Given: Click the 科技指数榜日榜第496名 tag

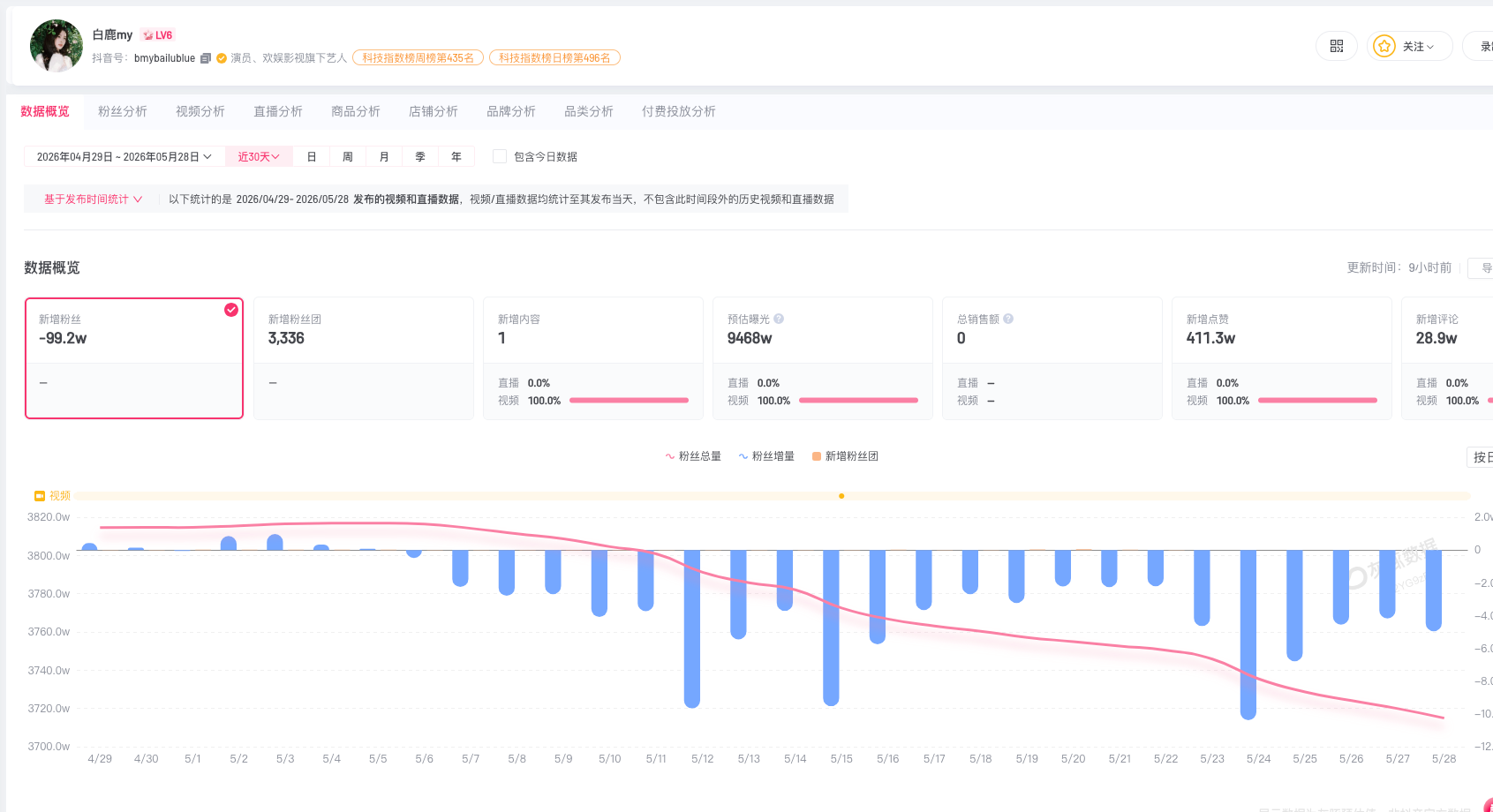Looking at the screenshot, I should click(x=554, y=58).
